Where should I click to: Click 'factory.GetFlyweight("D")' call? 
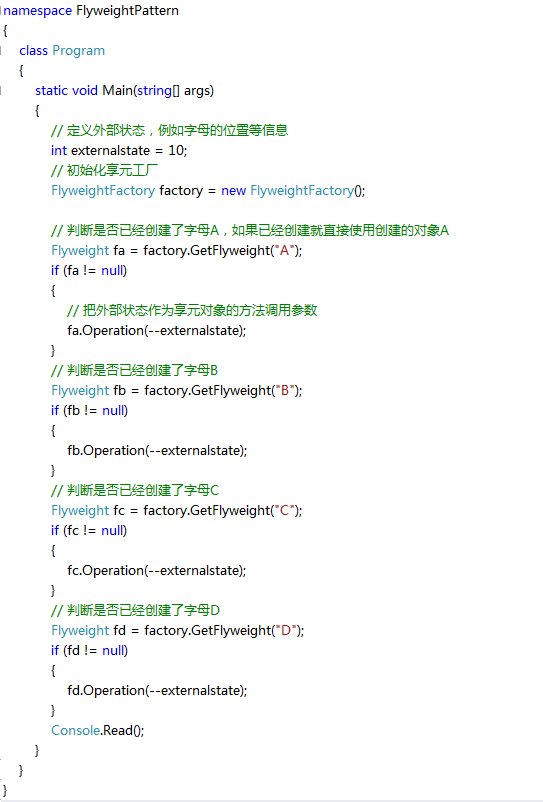pyautogui.click(x=223, y=631)
